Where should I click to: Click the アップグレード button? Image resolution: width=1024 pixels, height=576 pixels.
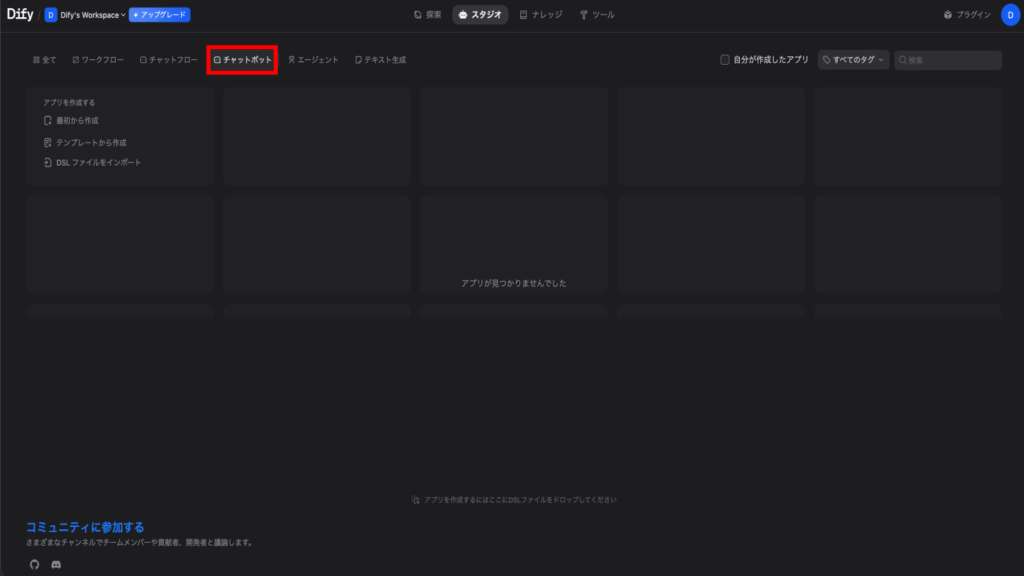pyautogui.click(x=159, y=15)
